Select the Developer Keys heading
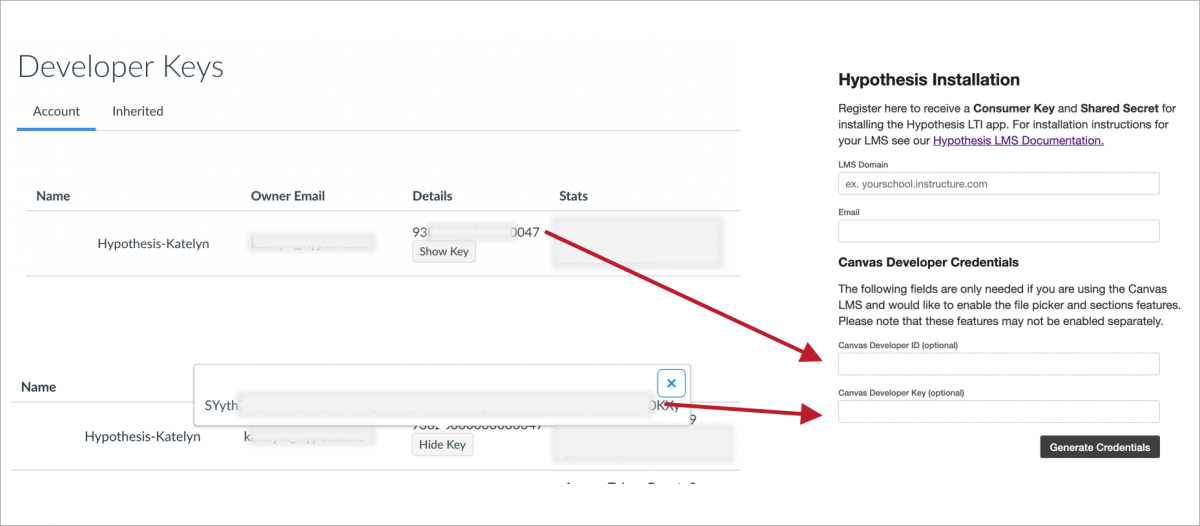The height and width of the screenshot is (526, 1200). (x=121, y=66)
